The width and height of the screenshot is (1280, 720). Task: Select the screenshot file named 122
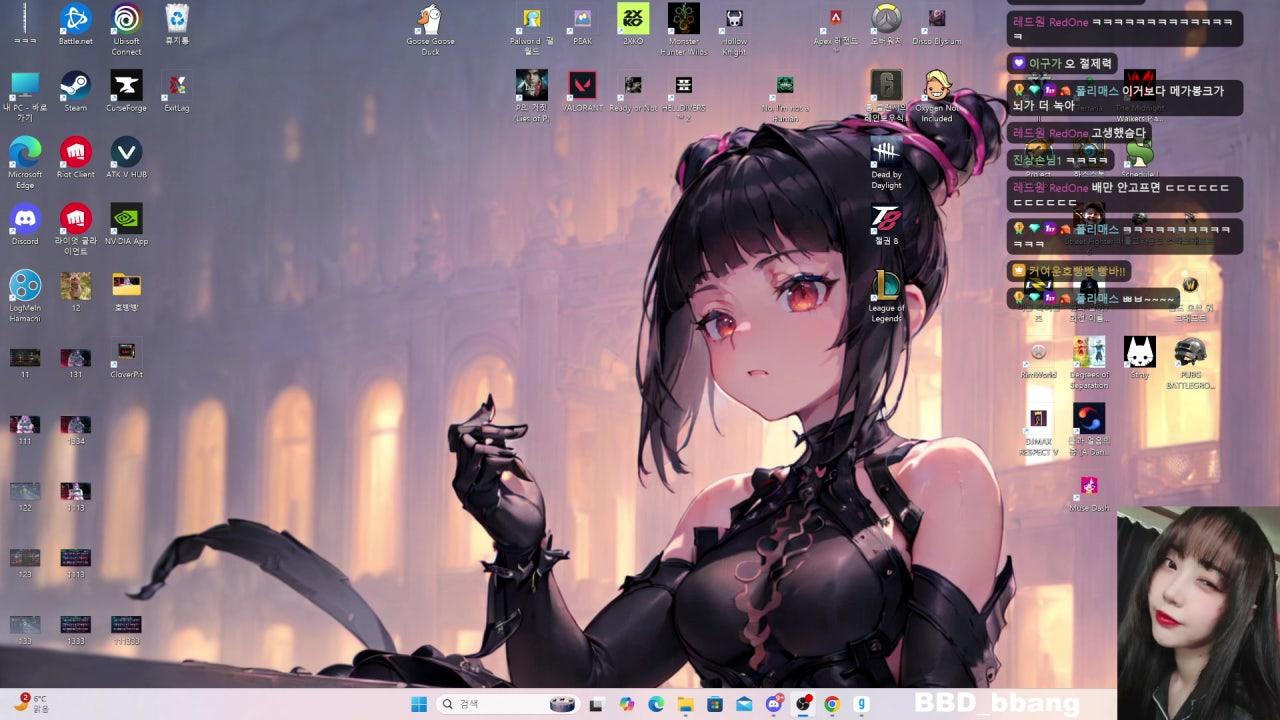25,496
